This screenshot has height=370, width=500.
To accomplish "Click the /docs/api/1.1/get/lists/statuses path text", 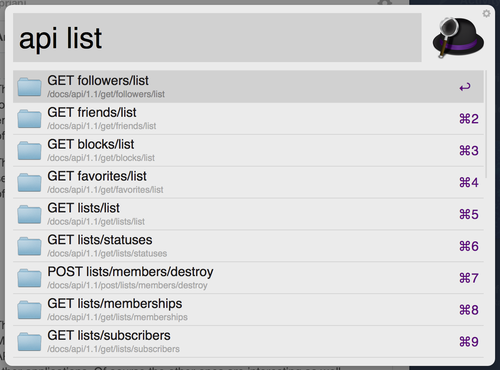I will point(107,254).
